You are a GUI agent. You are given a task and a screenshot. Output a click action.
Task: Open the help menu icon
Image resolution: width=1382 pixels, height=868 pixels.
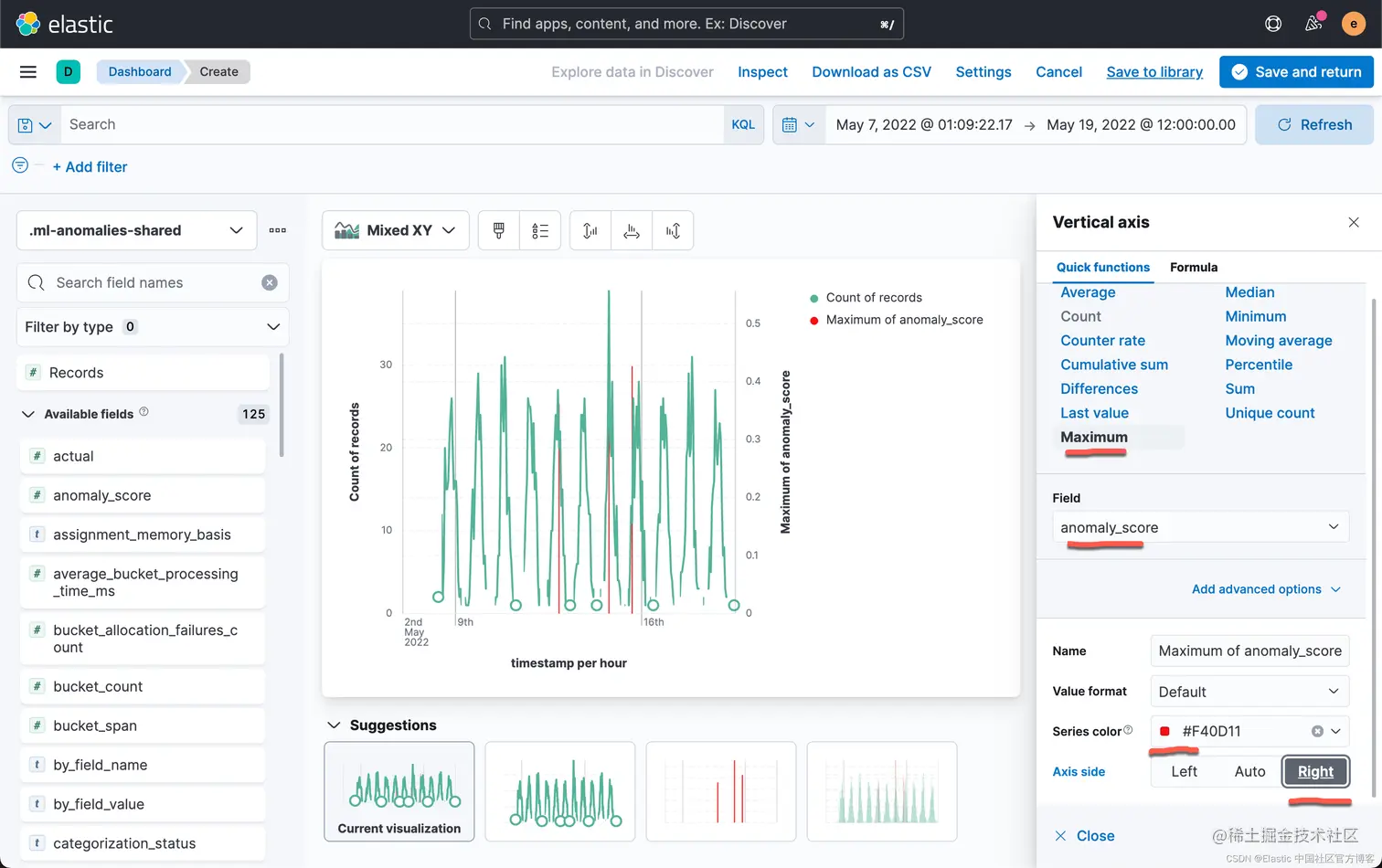1273,24
